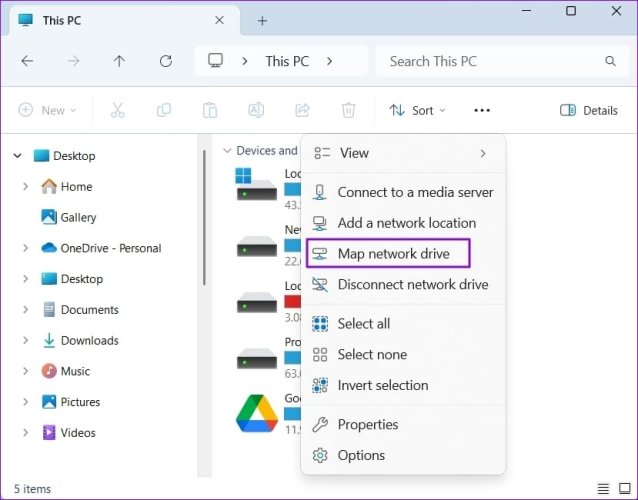Click Connect to a media server
This screenshot has width=638, height=500.
click(403, 192)
